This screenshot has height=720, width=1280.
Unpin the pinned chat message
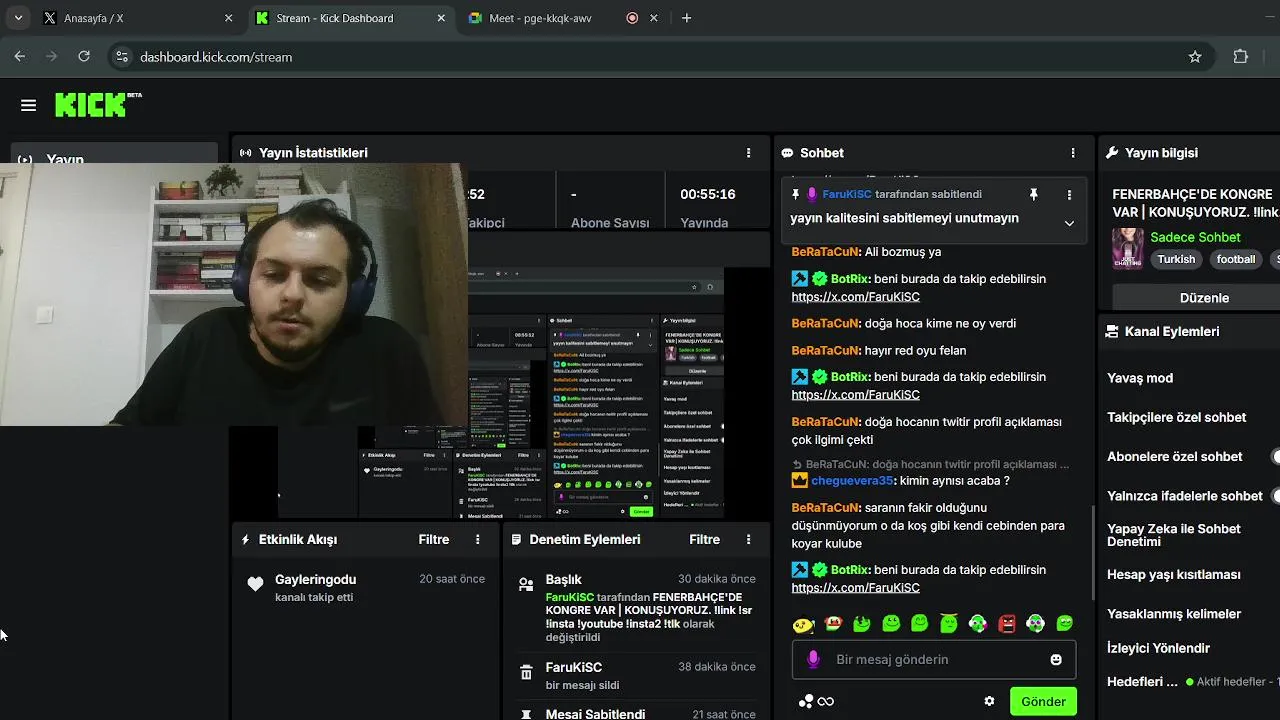pos(1033,194)
